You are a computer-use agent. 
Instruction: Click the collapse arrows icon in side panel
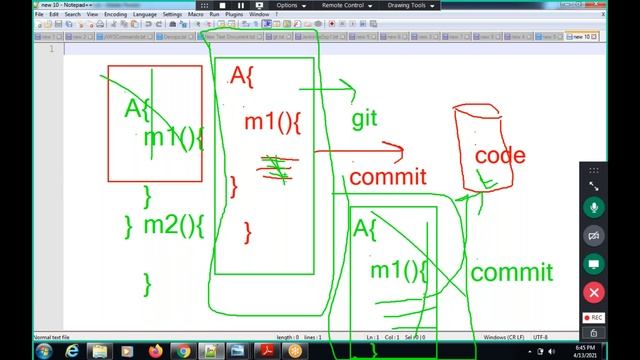pyautogui.click(x=593, y=187)
